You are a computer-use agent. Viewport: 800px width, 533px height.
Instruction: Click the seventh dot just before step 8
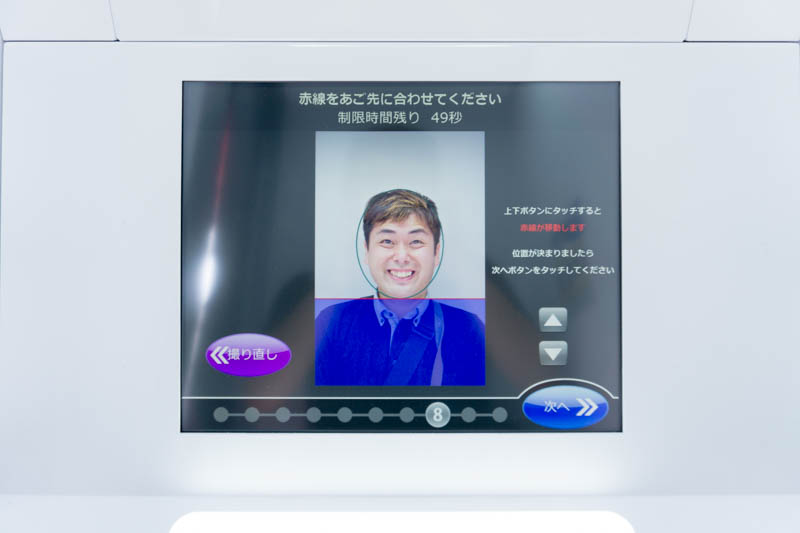click(407, 414)
